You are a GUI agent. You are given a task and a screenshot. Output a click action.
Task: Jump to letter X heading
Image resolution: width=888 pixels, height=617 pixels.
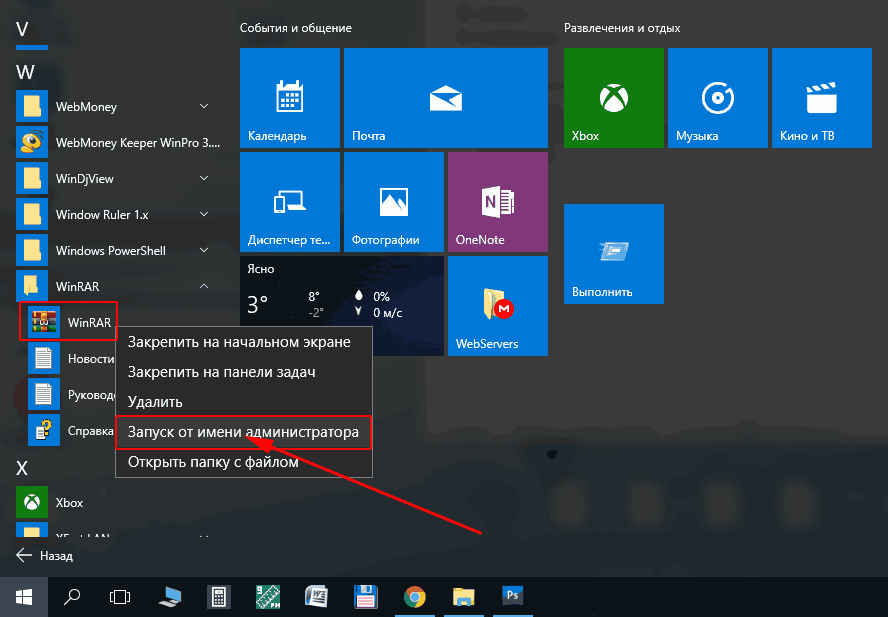22,469
